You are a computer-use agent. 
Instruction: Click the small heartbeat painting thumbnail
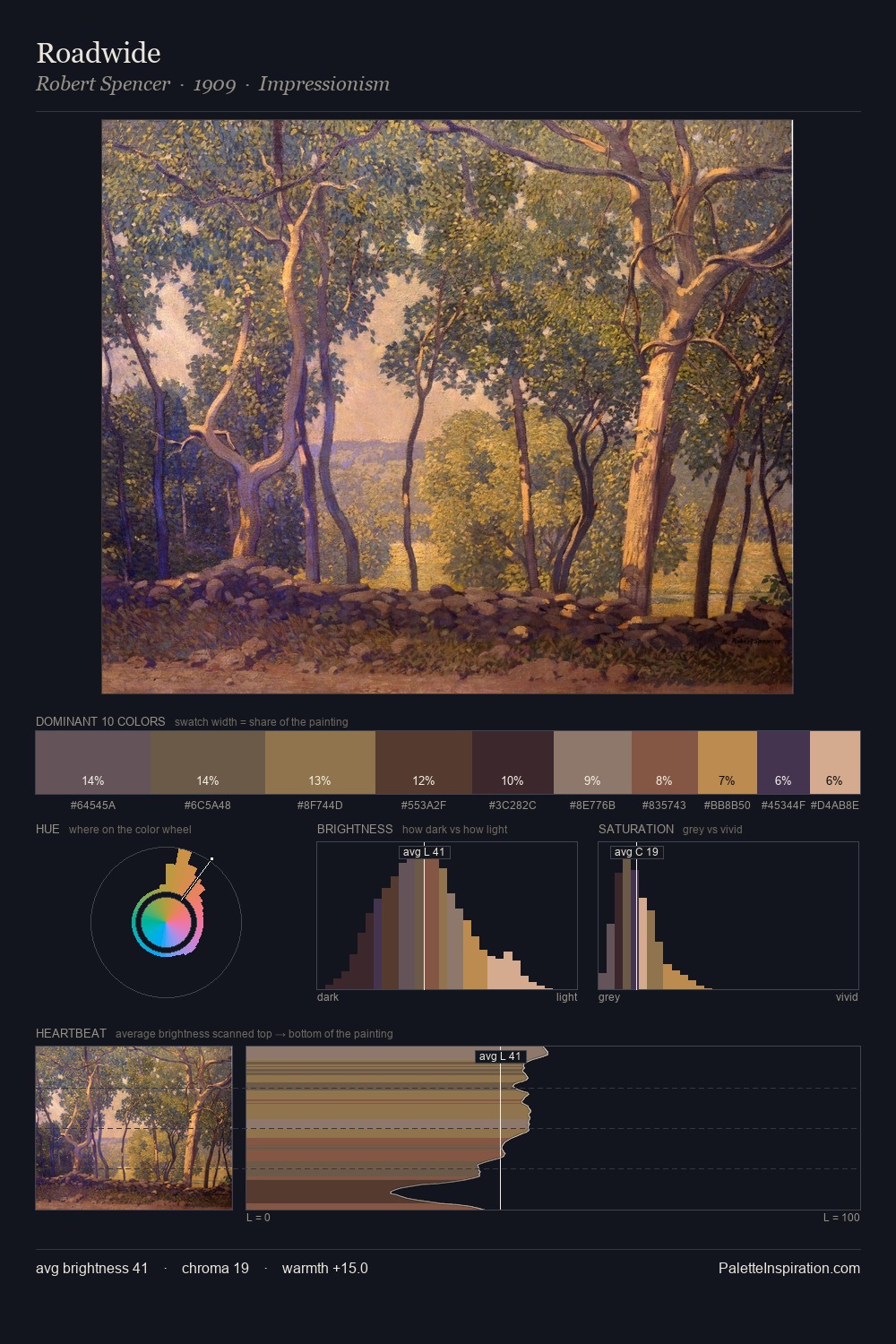click(x=134, y=1128)
